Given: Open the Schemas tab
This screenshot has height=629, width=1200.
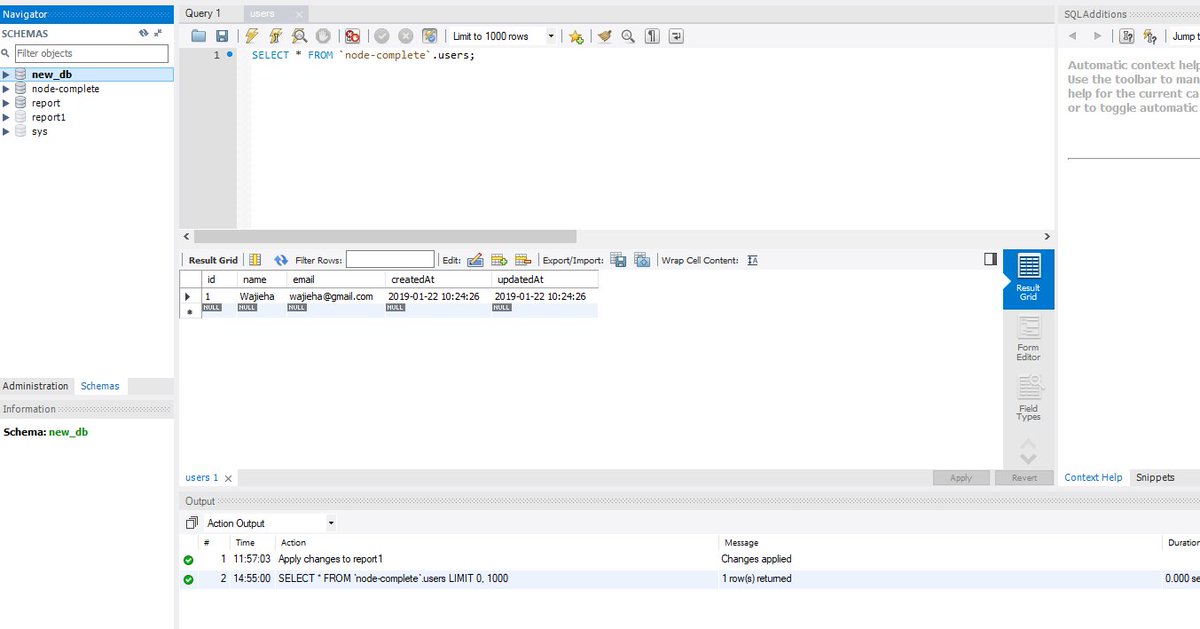Looking at the screenshot, I should coord(100,386).
